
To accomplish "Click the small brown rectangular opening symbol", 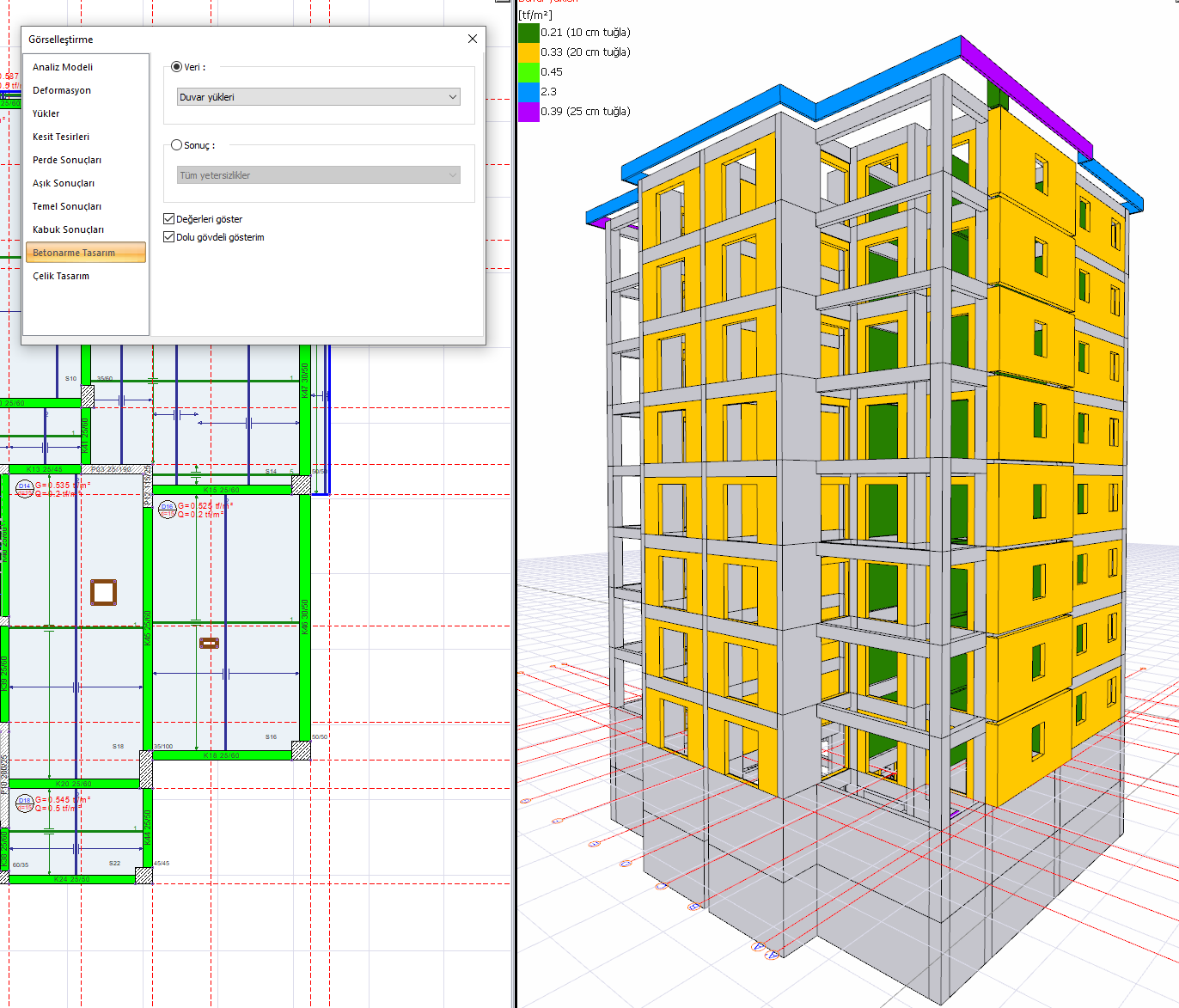I will 209,643.
